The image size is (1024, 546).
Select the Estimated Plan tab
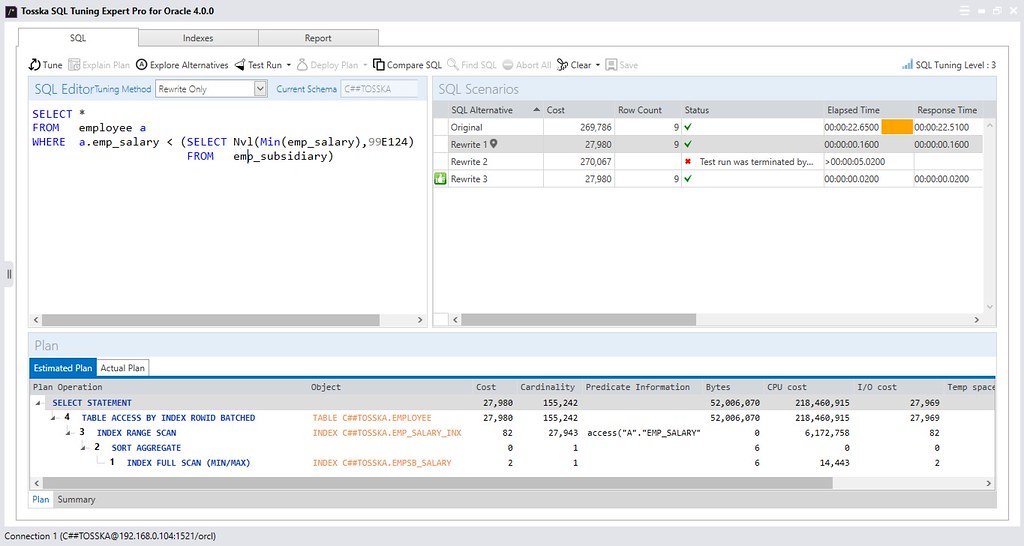[63, 368]
